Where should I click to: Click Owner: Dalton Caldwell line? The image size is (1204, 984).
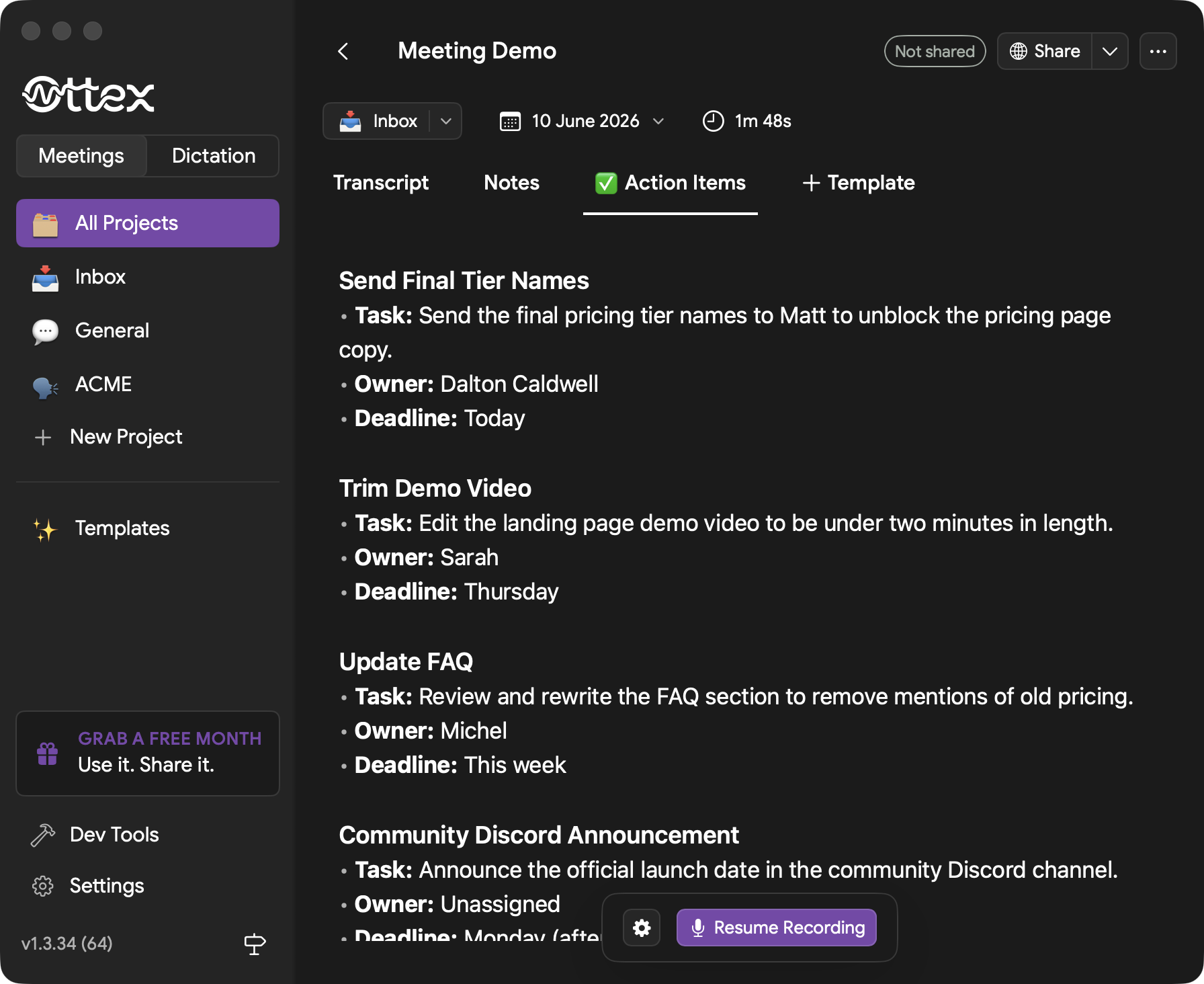click(x=476, y=384)
